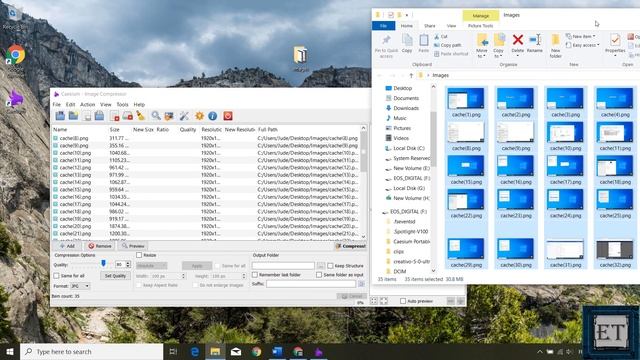Viewport: 640px width, 360px height.
Task: Click the magnifier Preview icon in Caesium toolbar
Action: (x=156, y=116)
